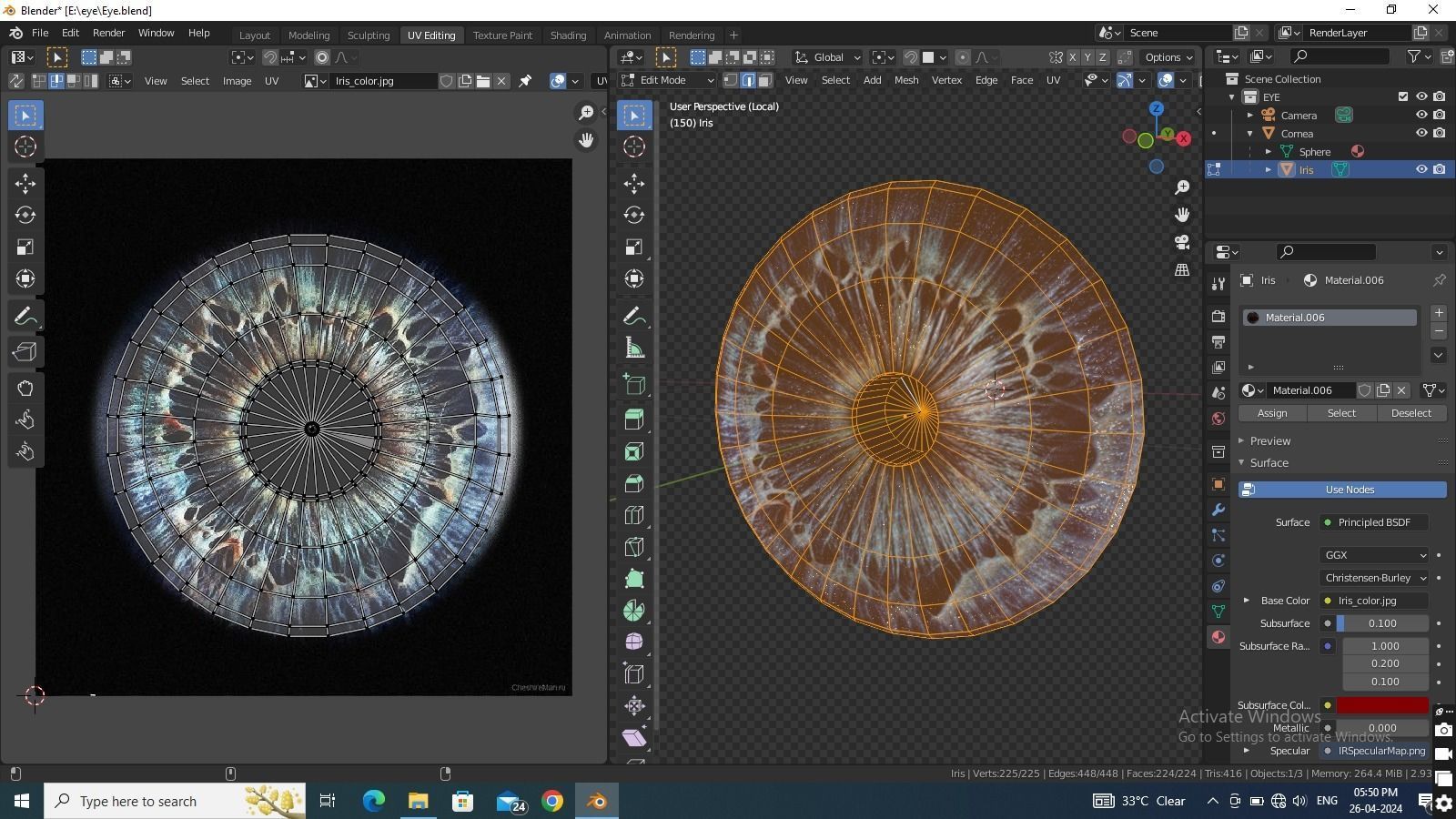This screenshot has width=1456, height=819.
Task: Add a new material slot with plus
Action: point(1439,313)
